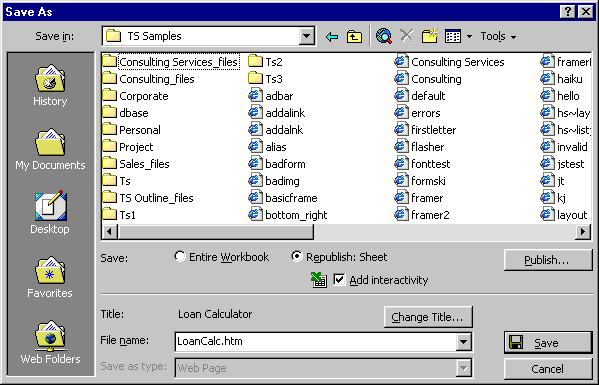Open My Documents in places bar

pyautogui.click(x=50, y=150)
